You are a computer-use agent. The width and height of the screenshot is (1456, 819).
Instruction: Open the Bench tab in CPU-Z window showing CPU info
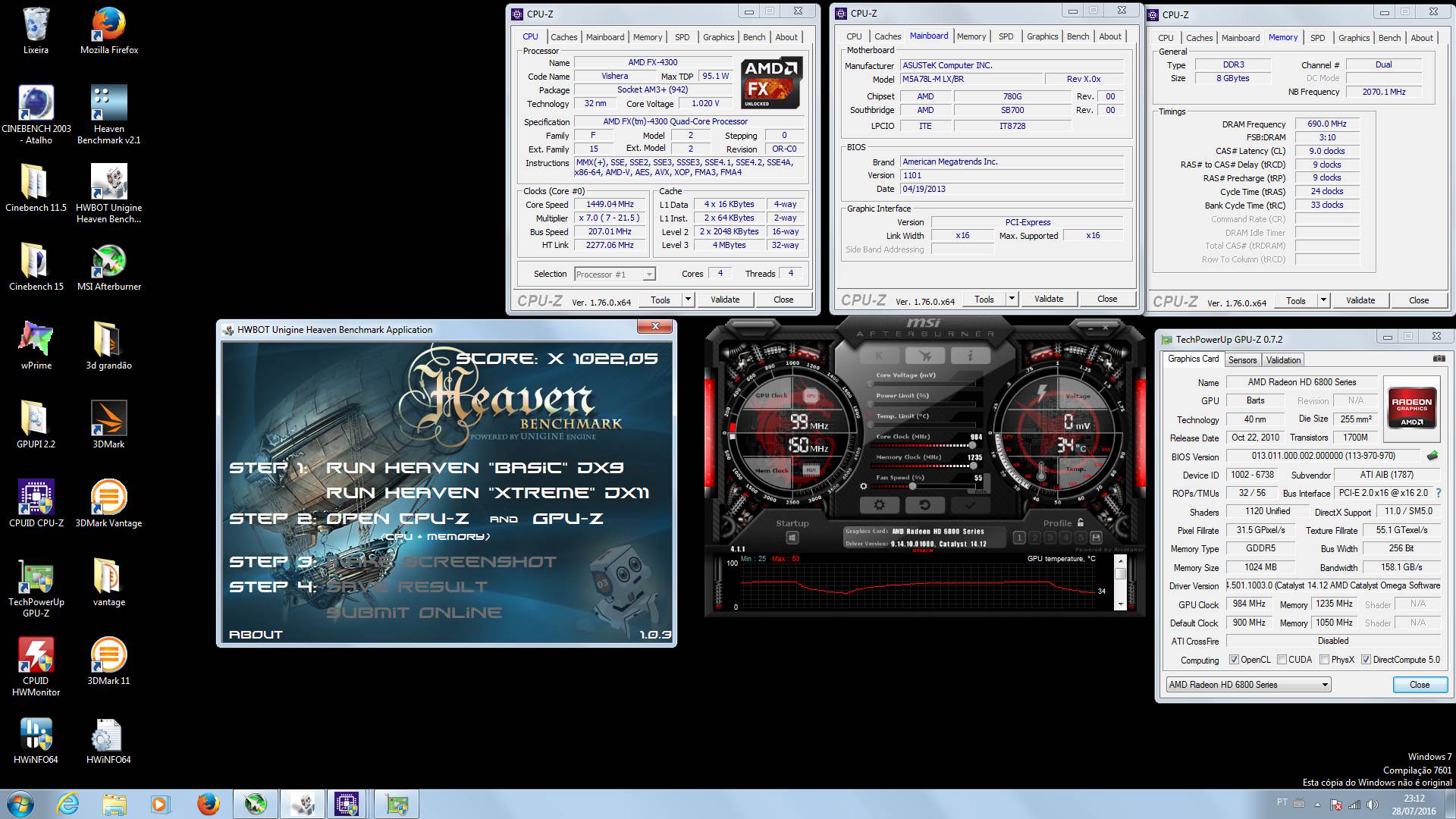[x=754, y=37]
